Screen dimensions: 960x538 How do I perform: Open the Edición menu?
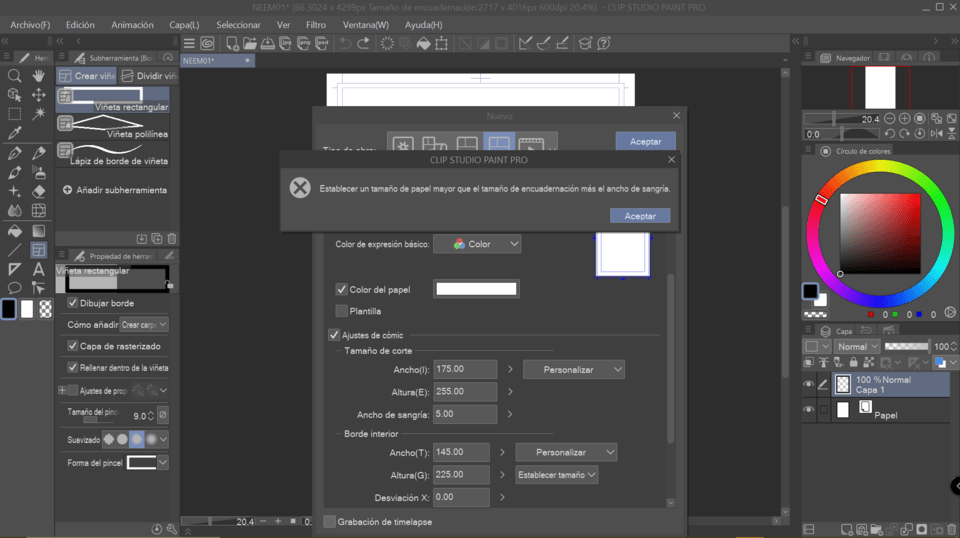tap(80, 24)
